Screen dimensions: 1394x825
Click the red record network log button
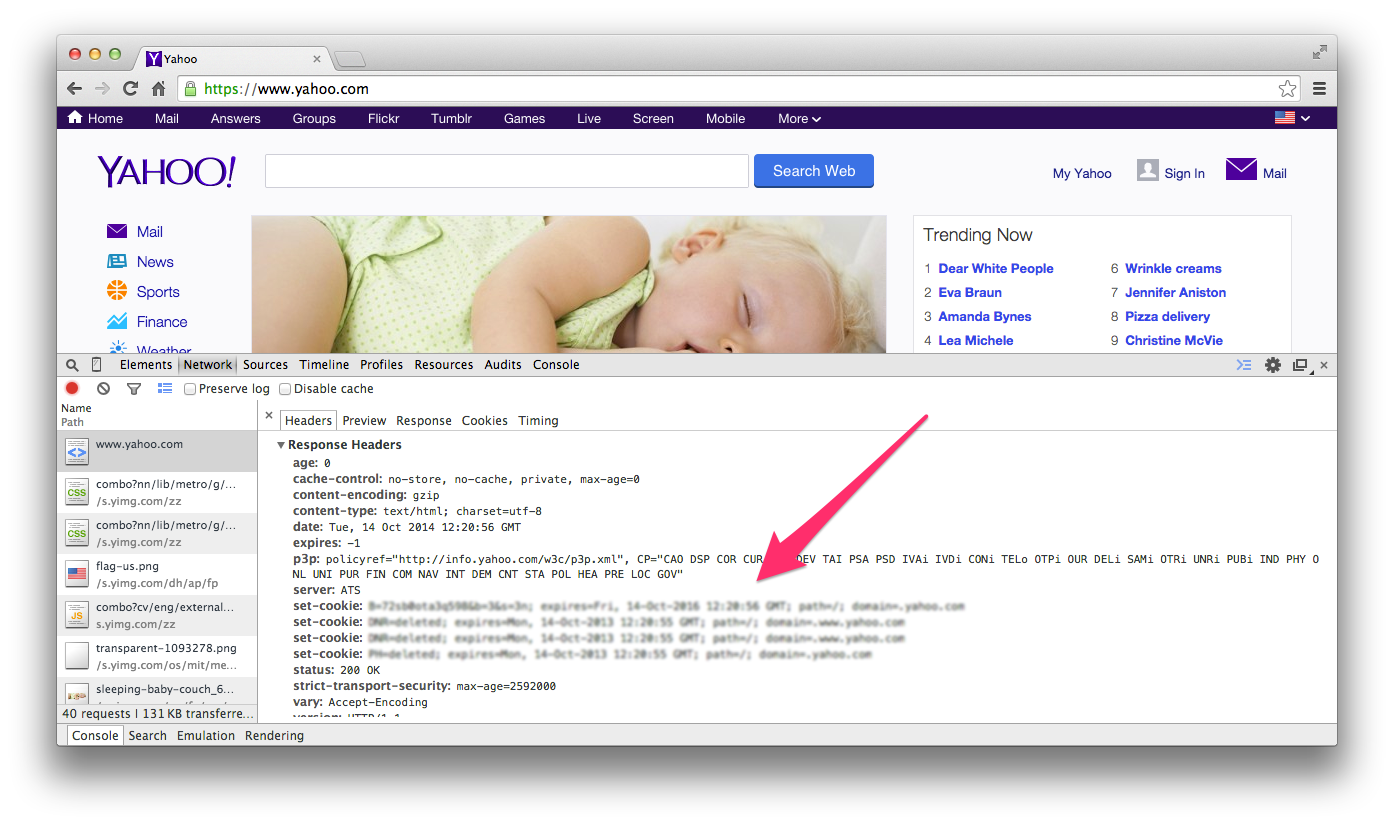click(x=72, y=389)
